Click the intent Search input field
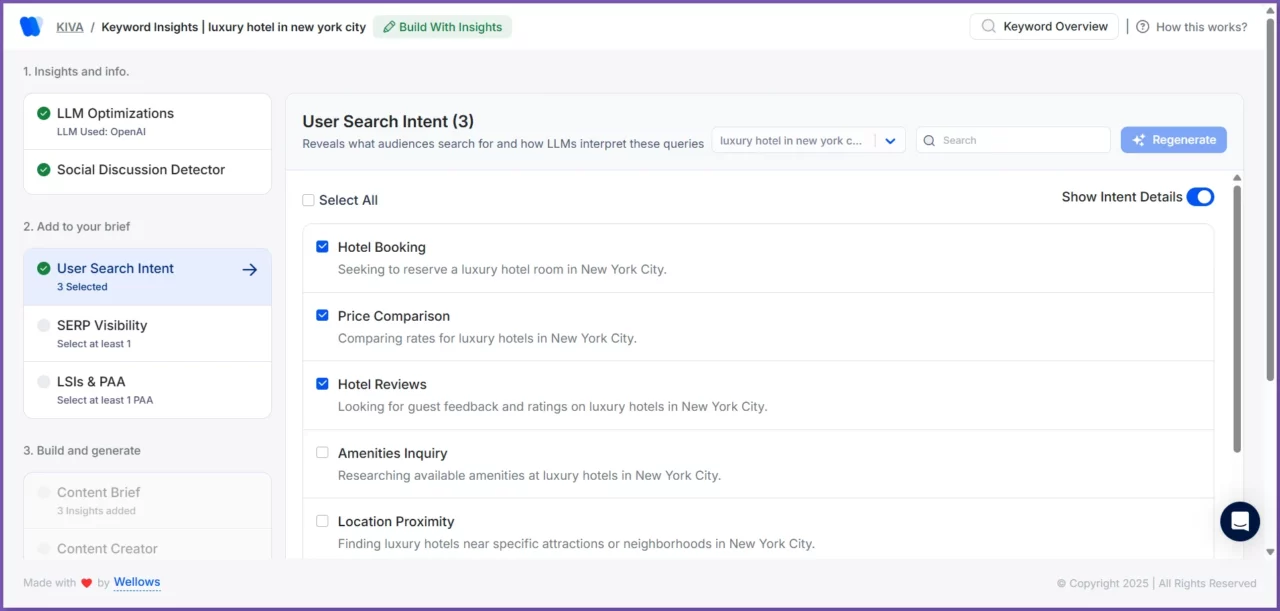Viewport: 1280px width, 611px height. (1020, 141)
